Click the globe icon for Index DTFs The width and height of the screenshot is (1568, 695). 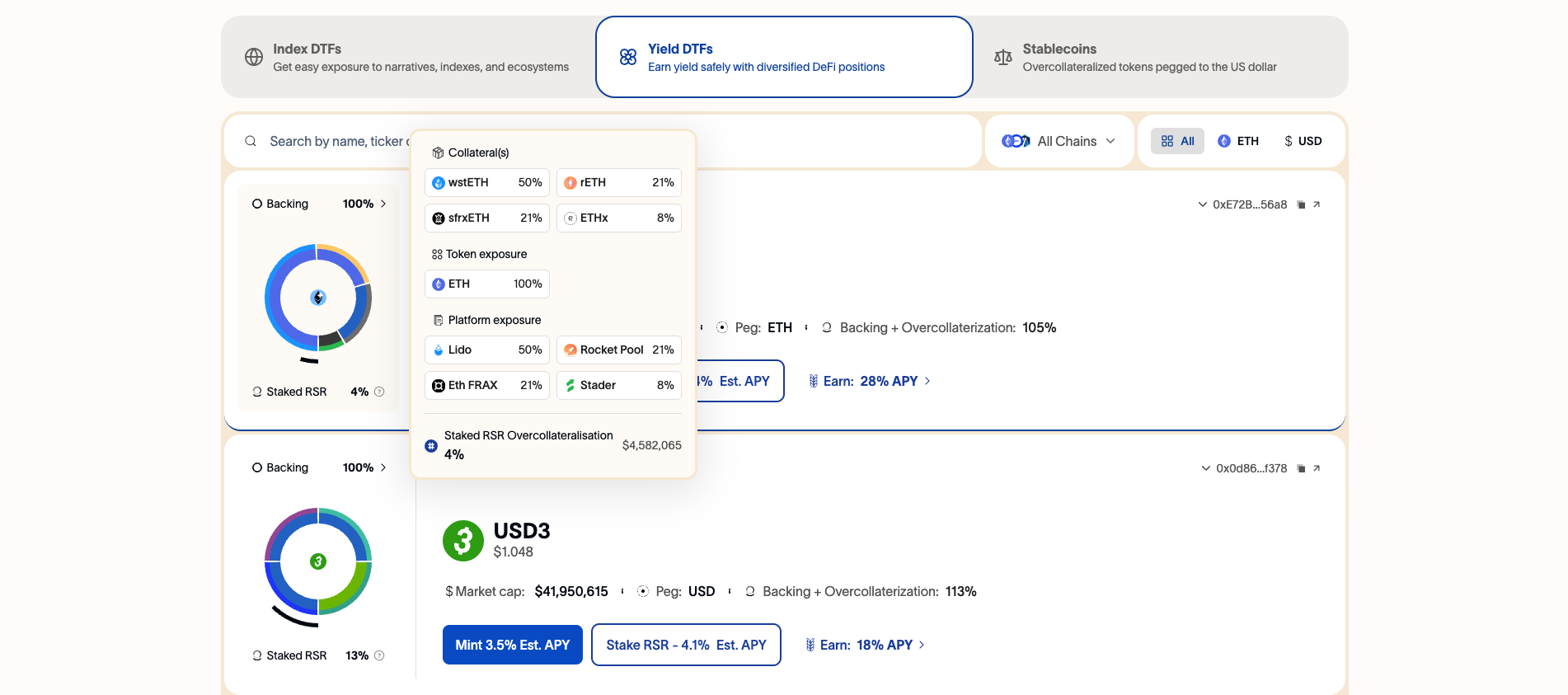(254, 57)
